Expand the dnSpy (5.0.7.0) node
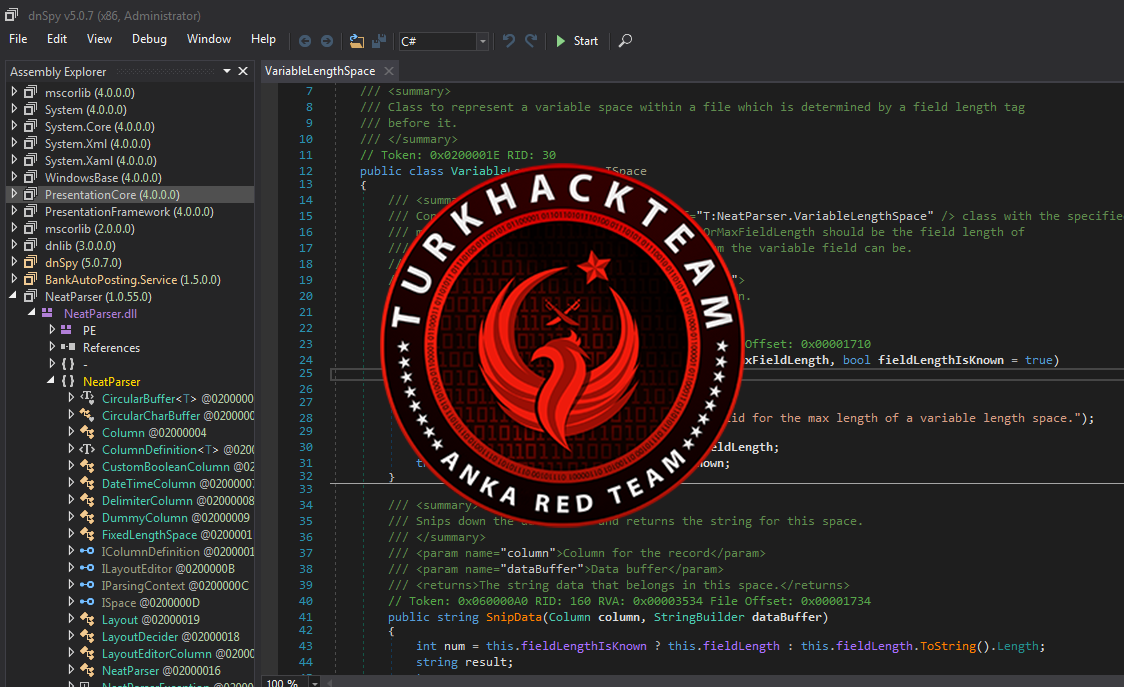The height and width of the screenshot is (687, 1124). click(x=14, y=262)
